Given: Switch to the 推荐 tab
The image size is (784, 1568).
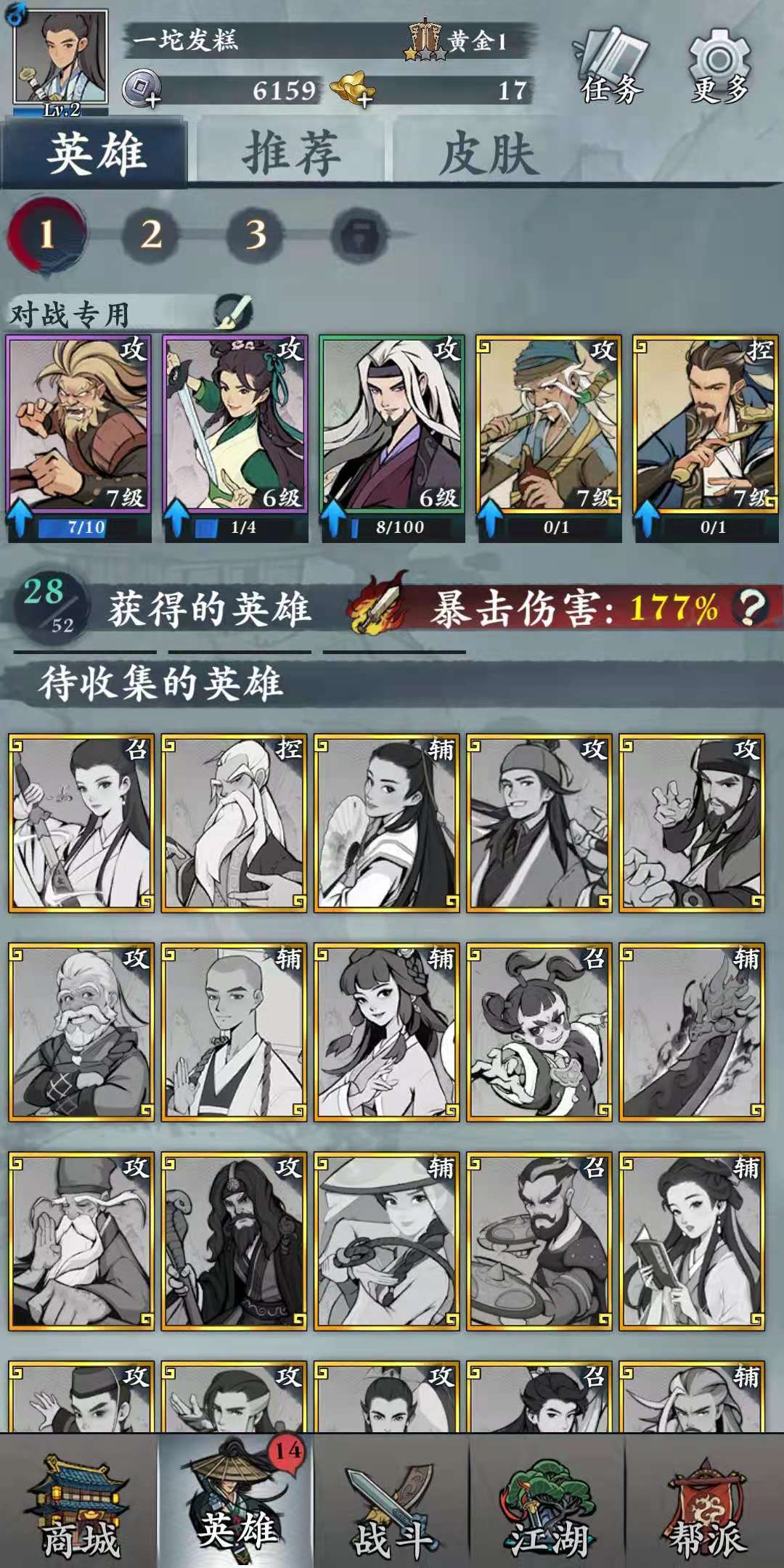Looking at the screenshot, I should coord(291,153).
